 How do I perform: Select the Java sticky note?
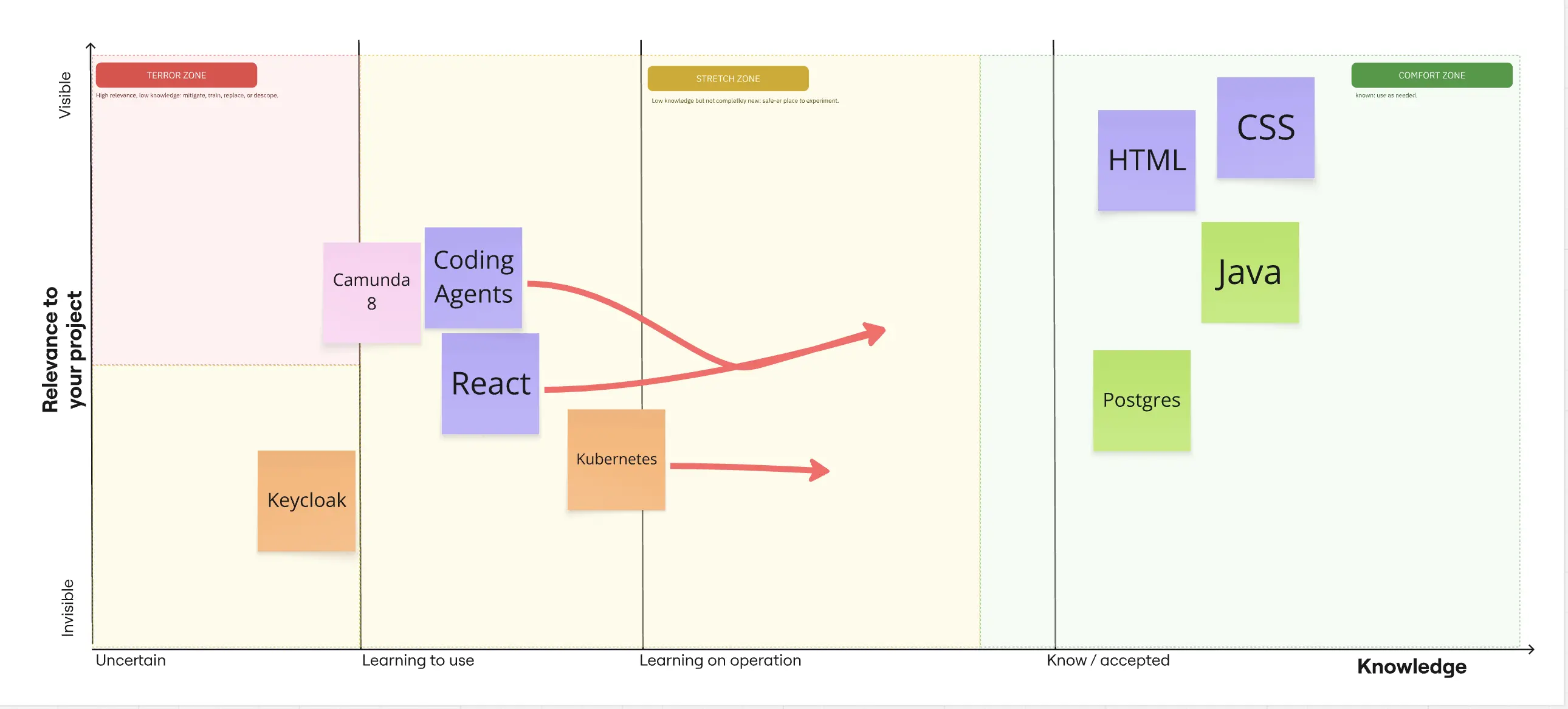tap(1250, 272)
